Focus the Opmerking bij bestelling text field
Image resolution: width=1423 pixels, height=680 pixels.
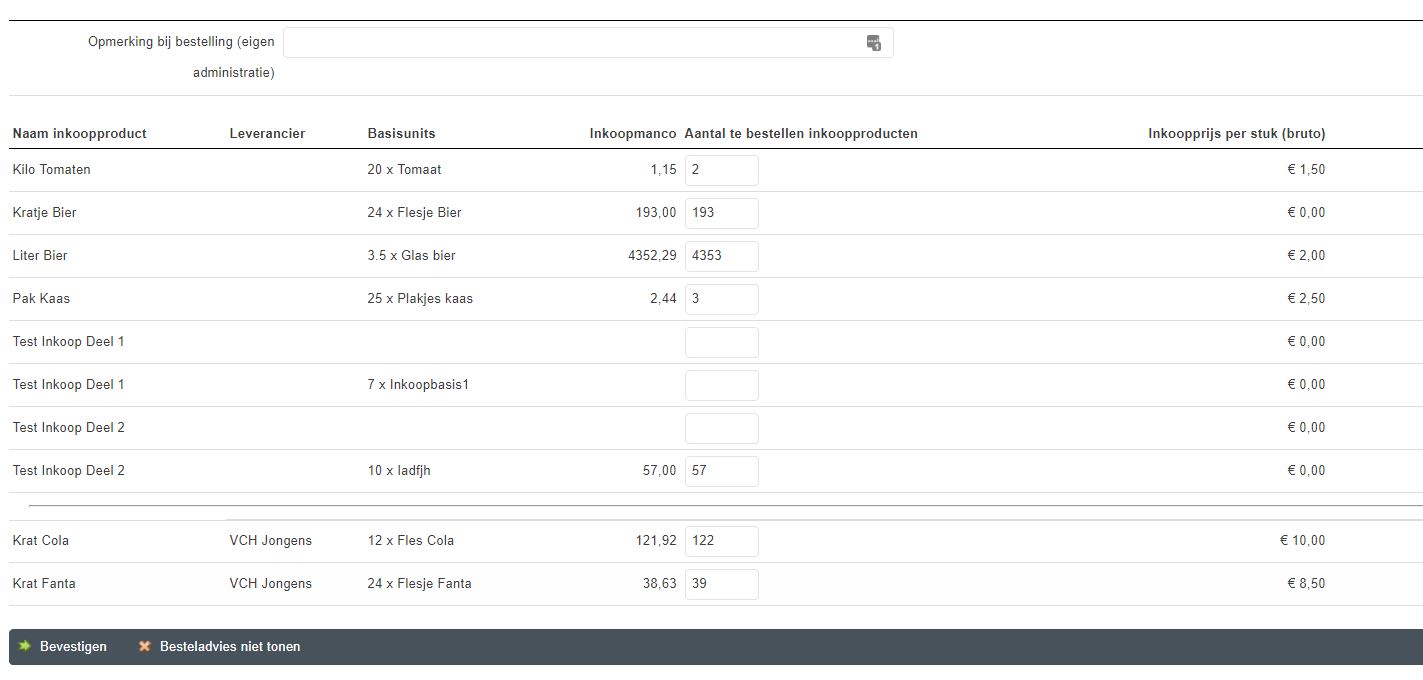(570, 43)
